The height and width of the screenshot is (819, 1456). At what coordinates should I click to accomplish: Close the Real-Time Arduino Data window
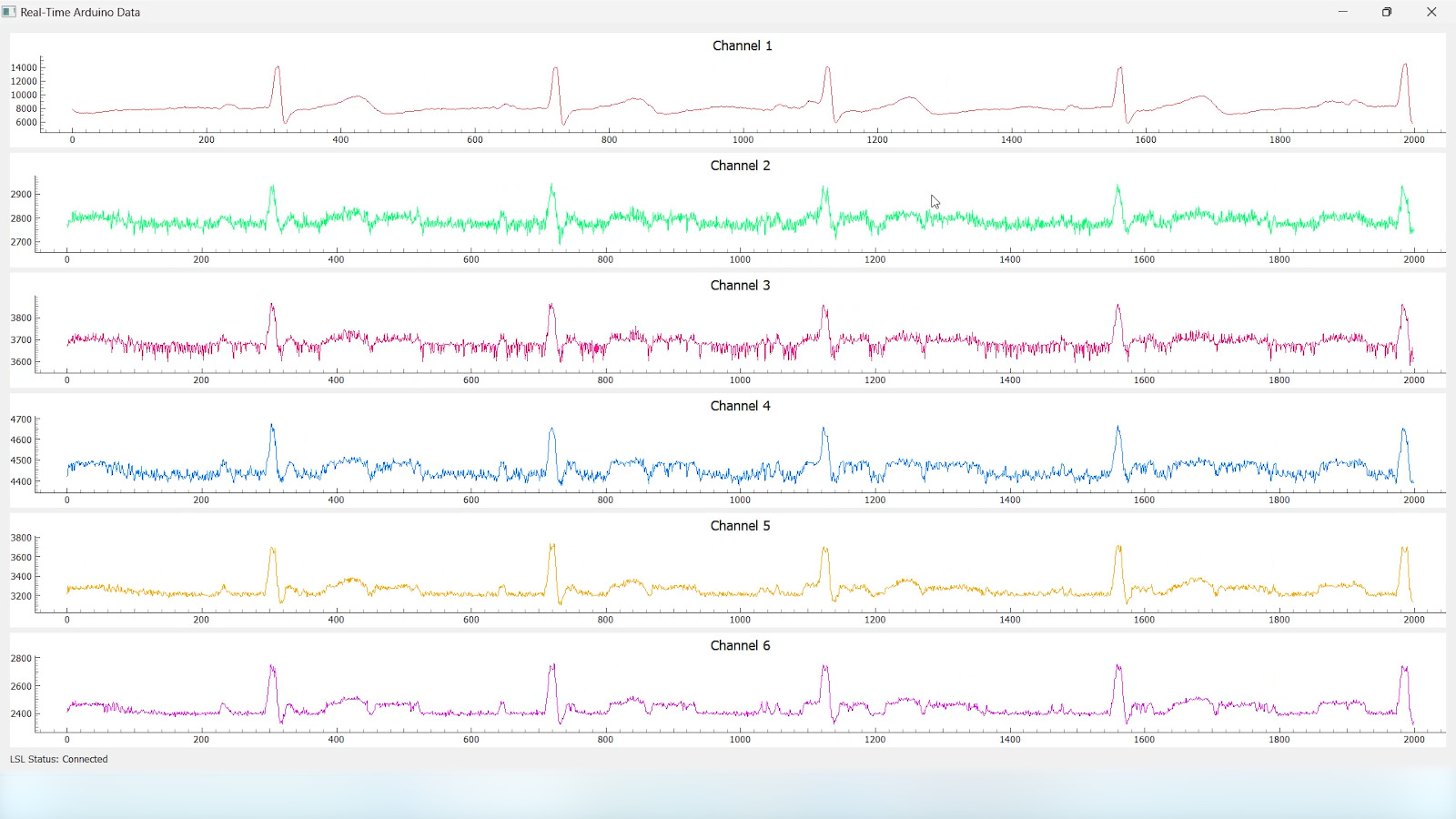click(1431, 12)
